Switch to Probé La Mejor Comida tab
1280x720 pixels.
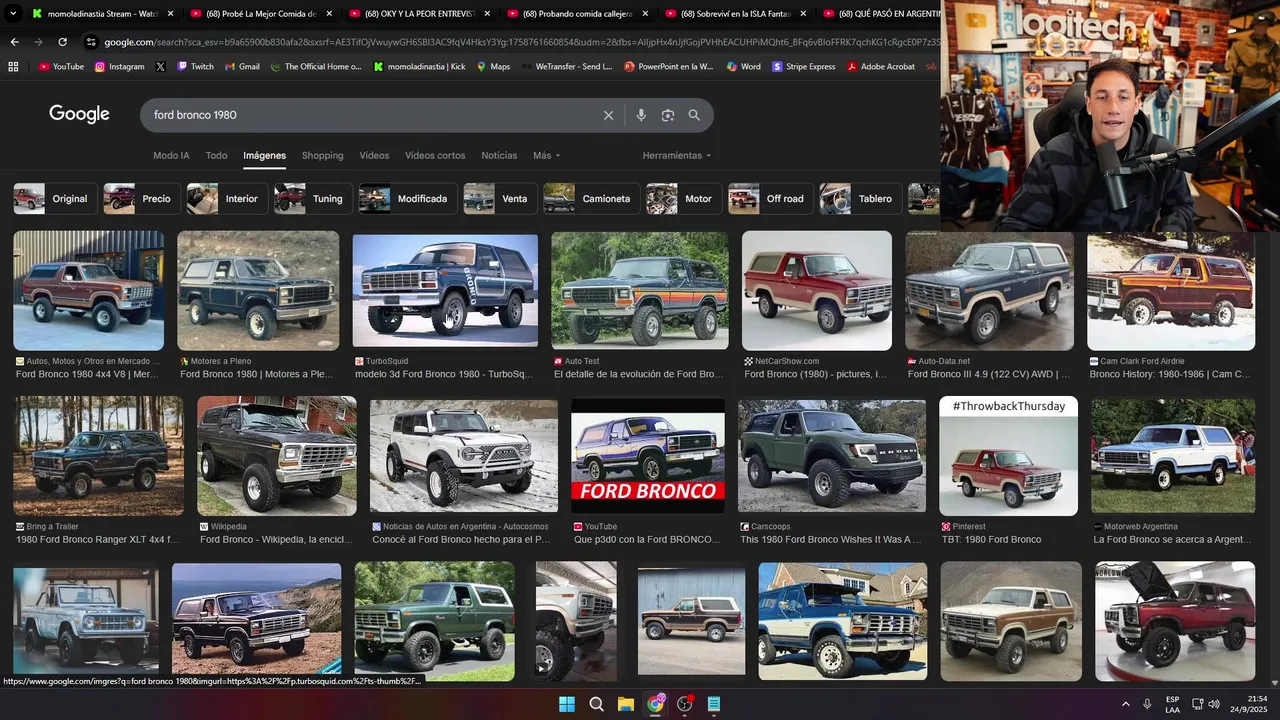click(262, 14)
